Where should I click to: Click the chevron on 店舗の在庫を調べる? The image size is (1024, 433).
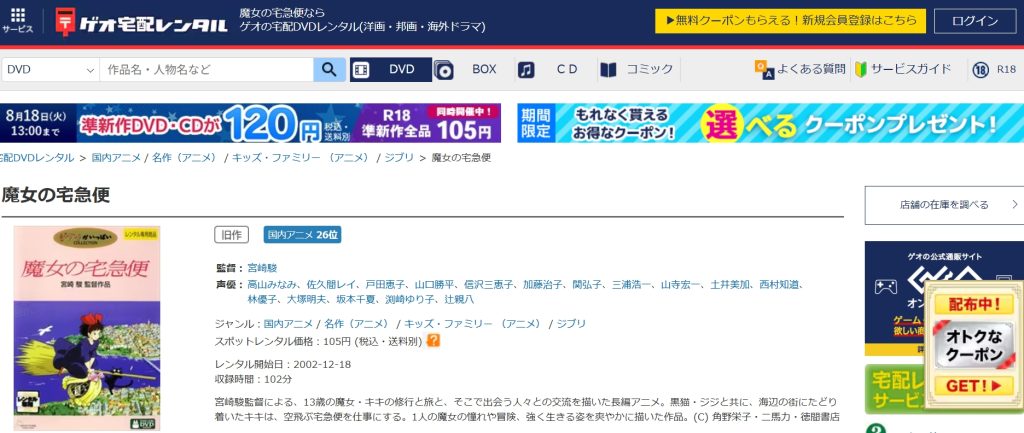(1014, 205)
